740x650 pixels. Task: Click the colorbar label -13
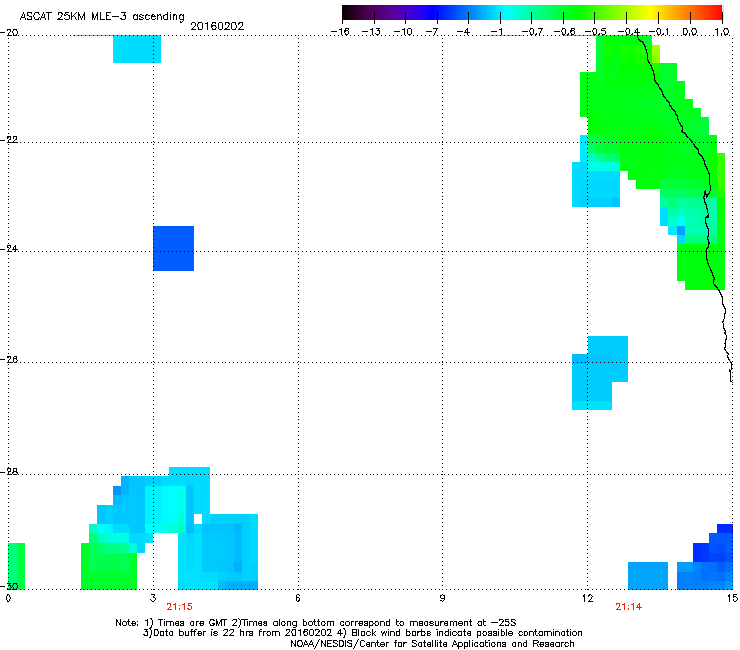371,32
